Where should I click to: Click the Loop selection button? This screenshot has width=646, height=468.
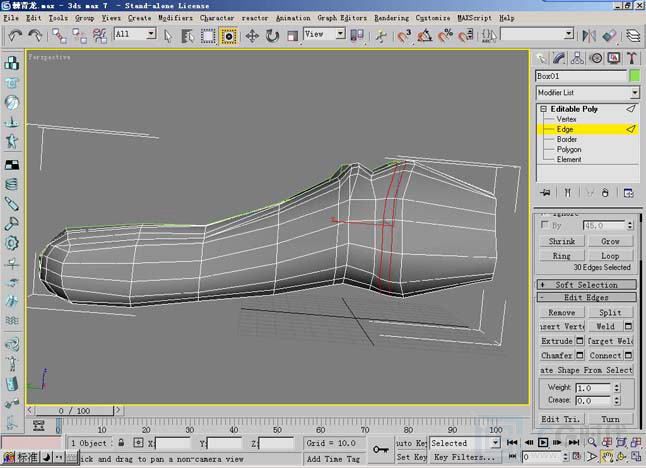[x=610, y=256]
